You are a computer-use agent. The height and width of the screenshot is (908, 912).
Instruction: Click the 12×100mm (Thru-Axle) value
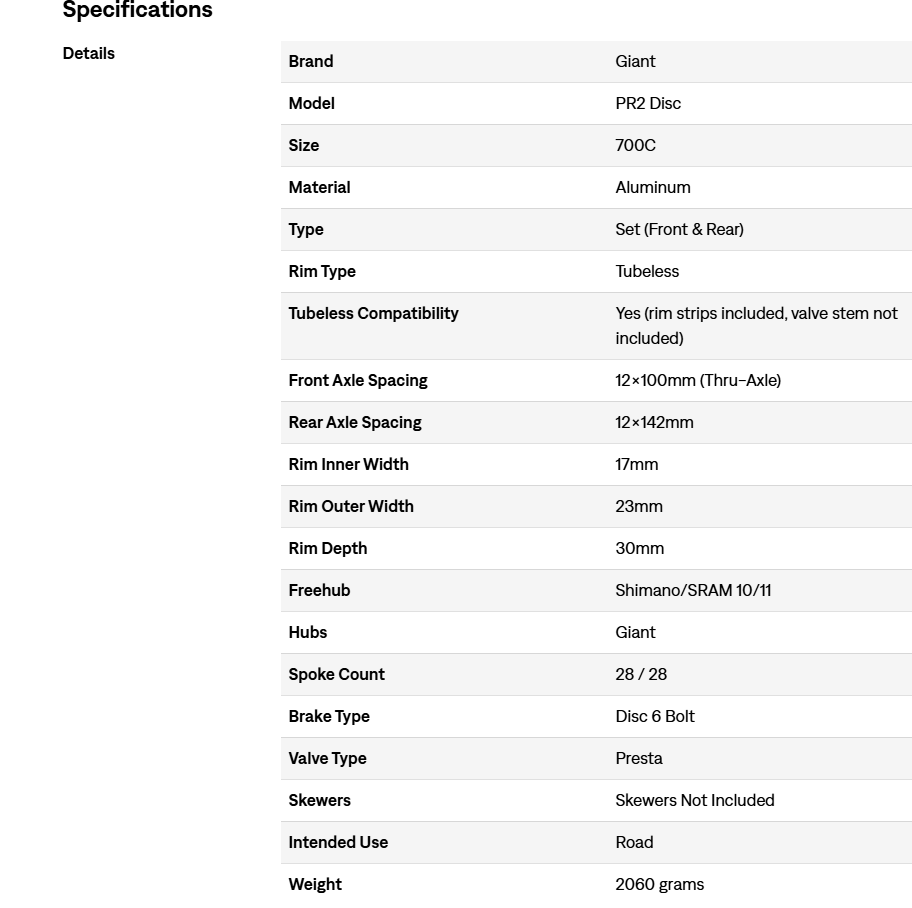698,381
